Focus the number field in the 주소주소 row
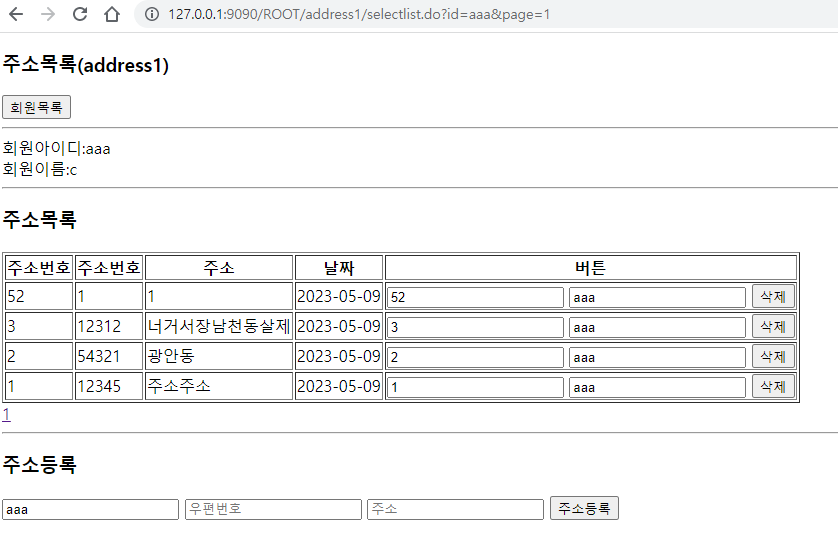 476,387
